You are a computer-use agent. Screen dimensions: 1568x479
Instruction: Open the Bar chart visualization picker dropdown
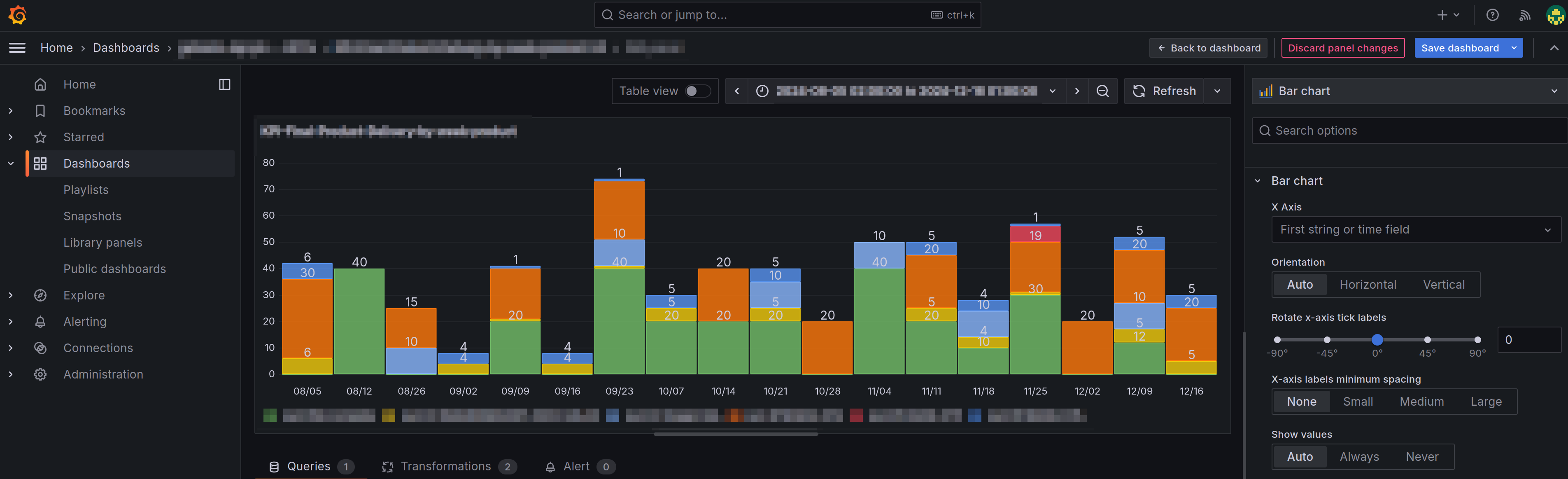point(1406,91)
